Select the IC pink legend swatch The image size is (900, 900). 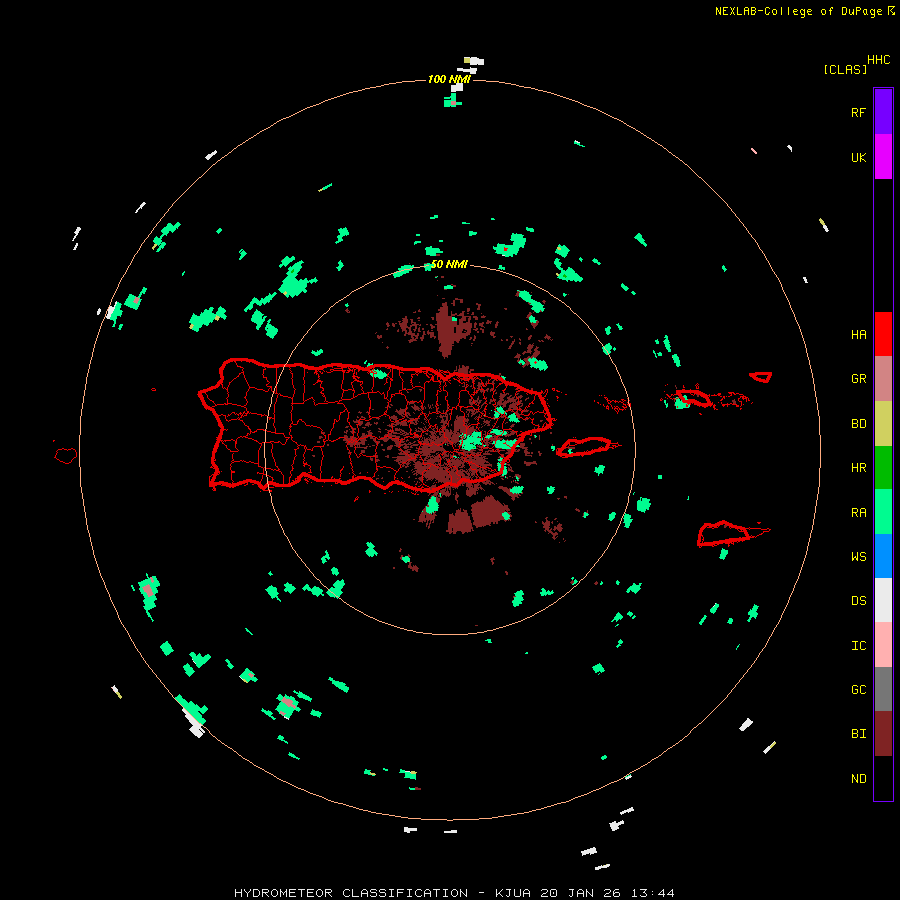tap(883, 645)
